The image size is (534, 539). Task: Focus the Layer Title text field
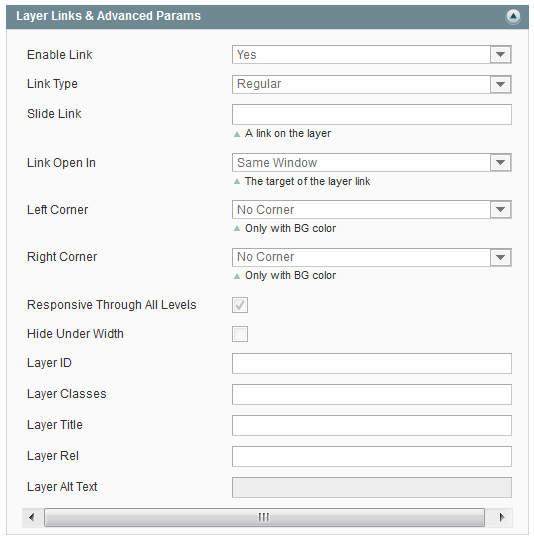(x=372, y=425)
